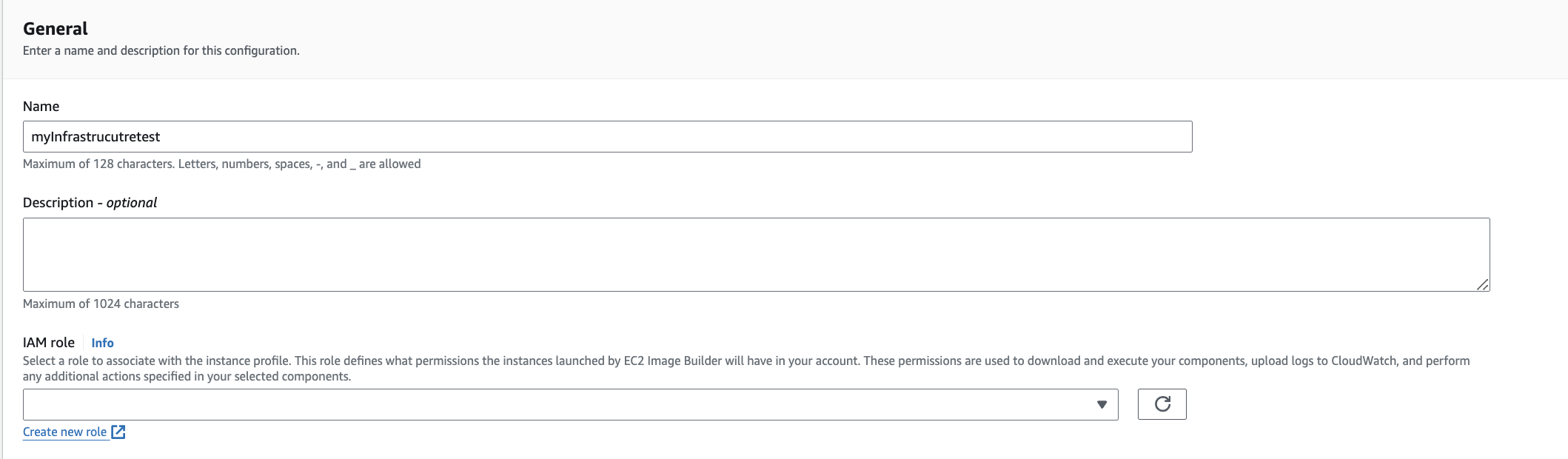1568x459 pixels.
Task: Click the Name field label
Action: pyautogui.click(x=41, y=107)
